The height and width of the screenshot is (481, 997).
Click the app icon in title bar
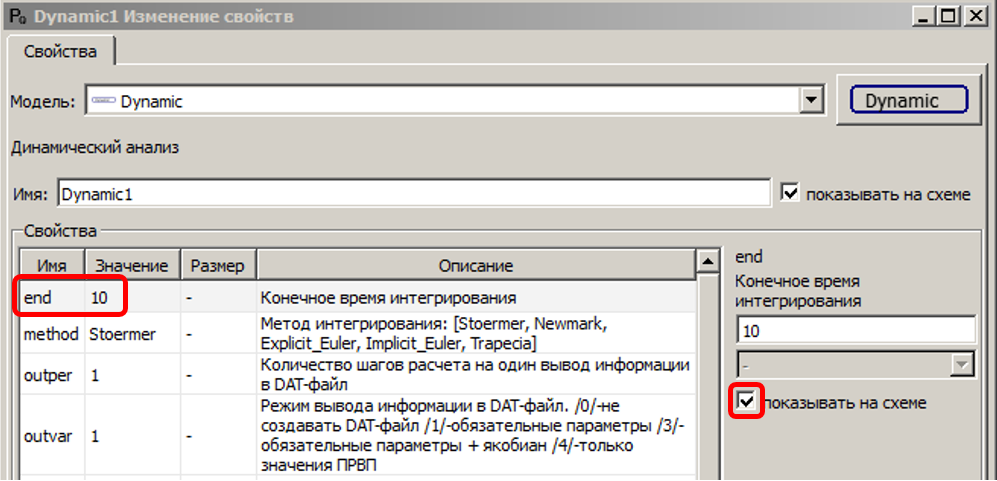[14, 16]
